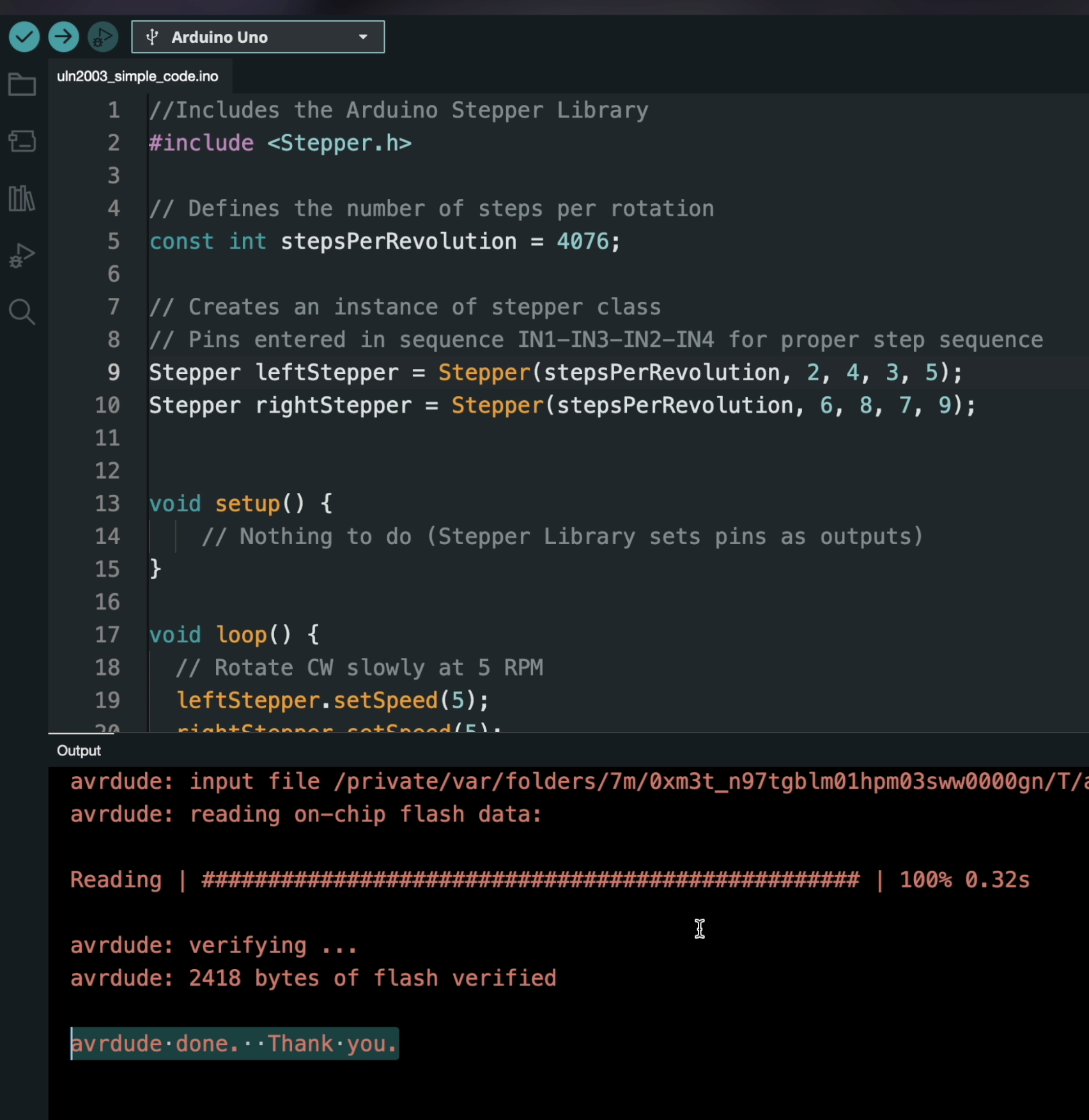The width and height of the screenshot is (1089, 1120).
Task: Click '2418 bytes of flash verified' output line
Action: (313, 978)
